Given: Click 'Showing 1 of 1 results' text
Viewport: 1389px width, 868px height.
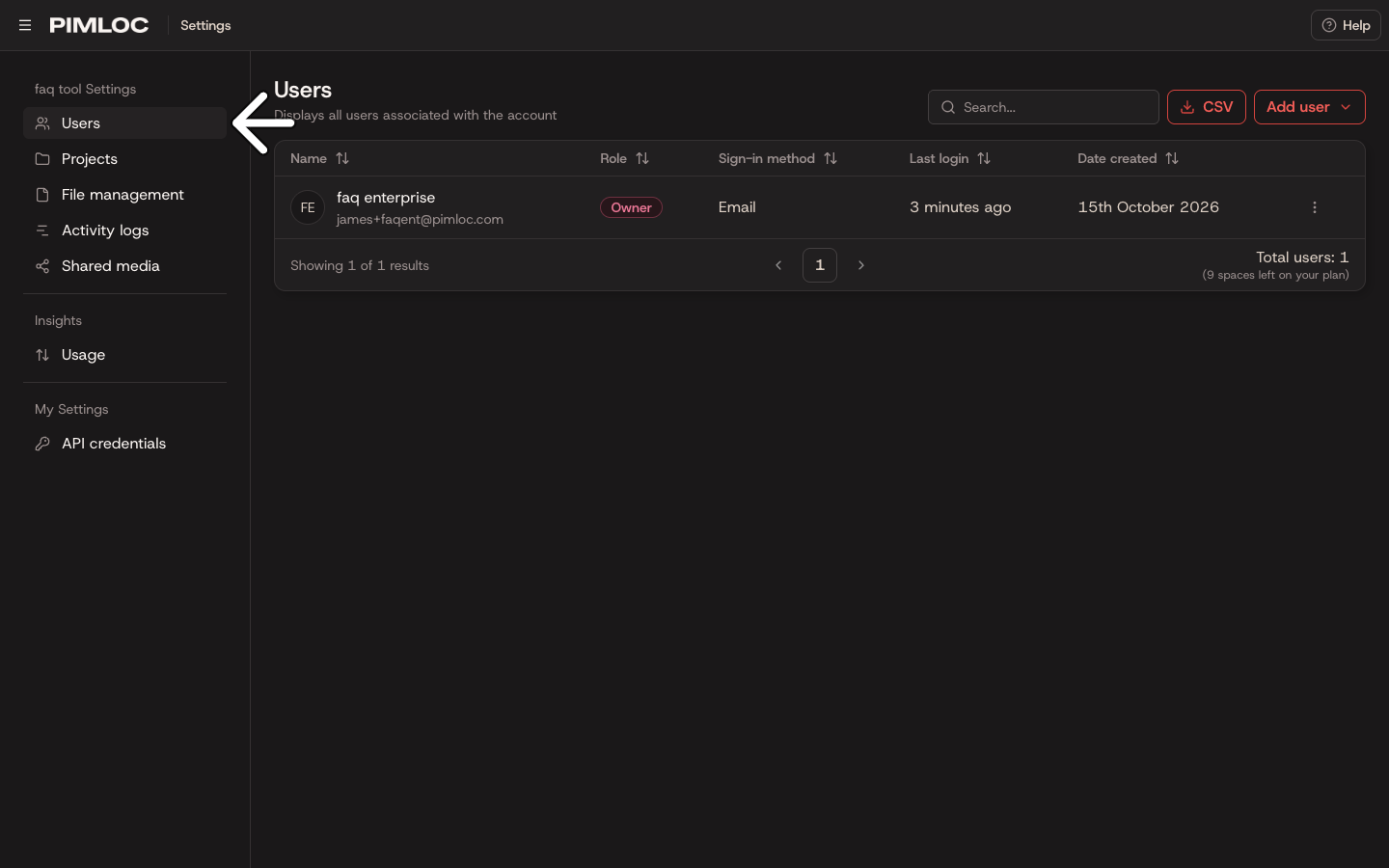Looking at the screenshot, I should pyautogui.click(x=360, y=265).
